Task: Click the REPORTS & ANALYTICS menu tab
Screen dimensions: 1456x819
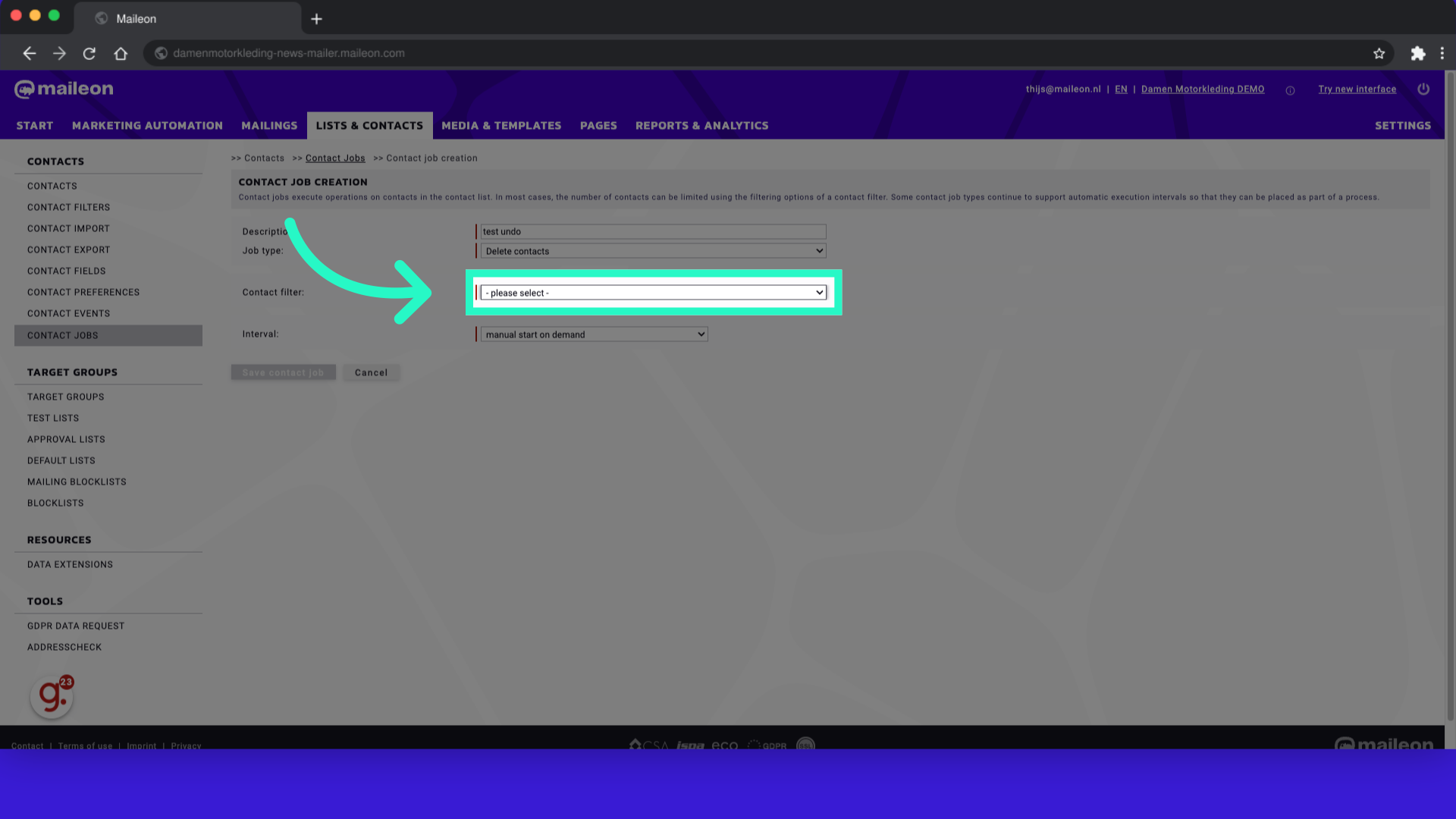Action: pos(701,125)
